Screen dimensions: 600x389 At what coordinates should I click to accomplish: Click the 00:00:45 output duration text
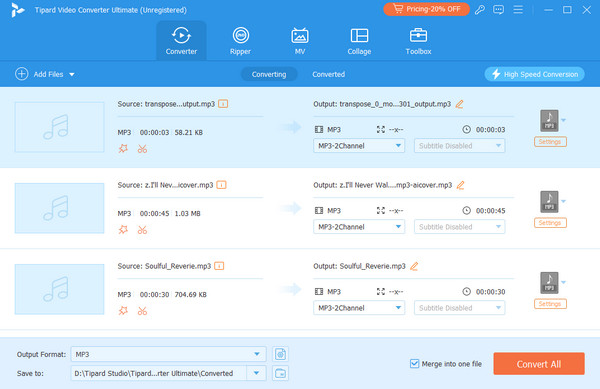491,211
